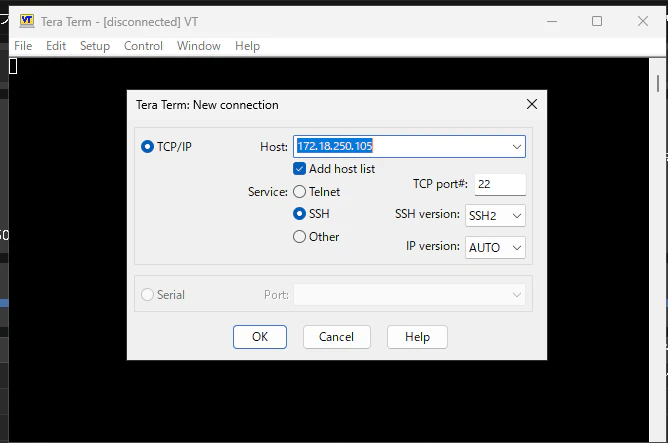Click the dialog Help button
Viewport: 668px width, 443px height.
click(x=417, y=337)
